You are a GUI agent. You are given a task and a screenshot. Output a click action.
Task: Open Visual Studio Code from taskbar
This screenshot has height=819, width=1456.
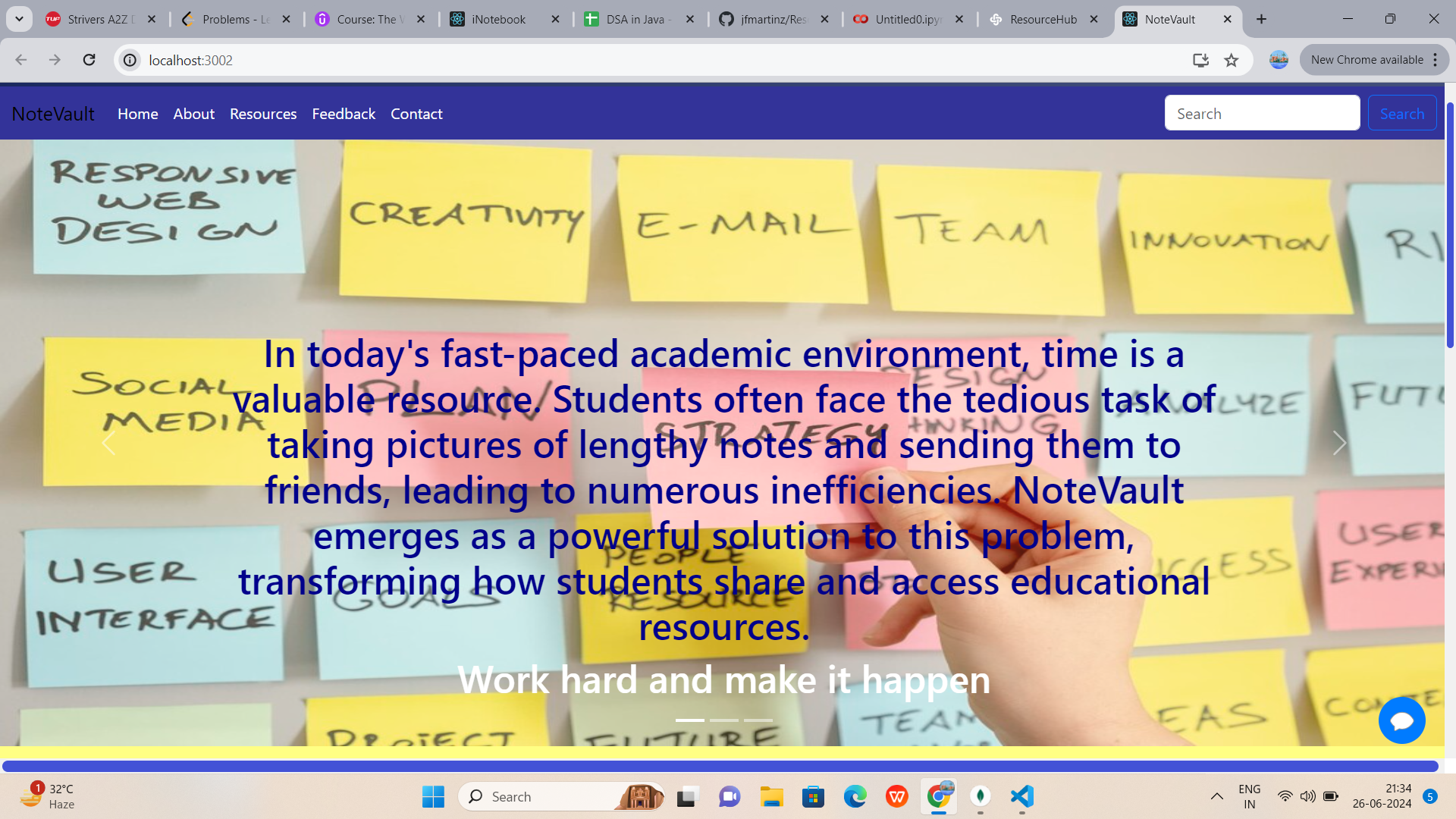1021,796
